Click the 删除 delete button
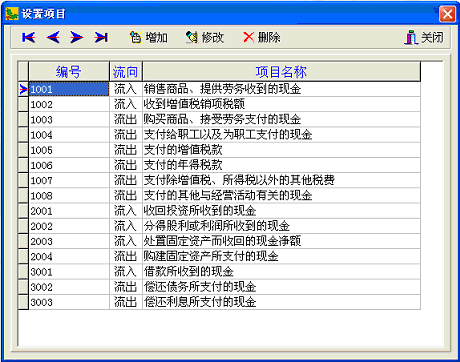 click(262, 37)
